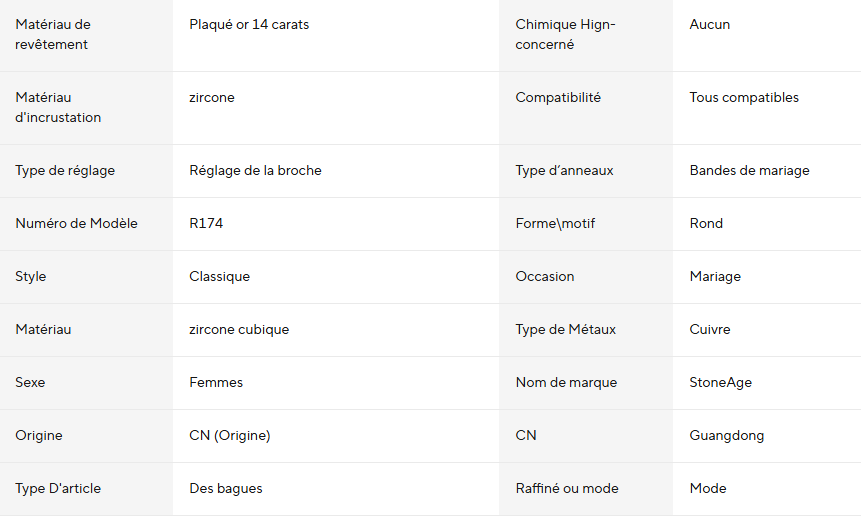Click the 'Cuivre' metal type value
Viewport: 861px width, 516px height.
coord(710,330)
